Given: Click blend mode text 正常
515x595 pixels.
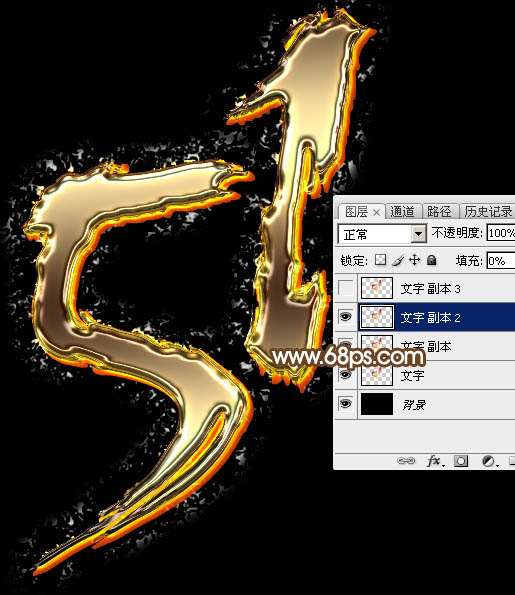Looking at the screenshot, I should [355, 235].
